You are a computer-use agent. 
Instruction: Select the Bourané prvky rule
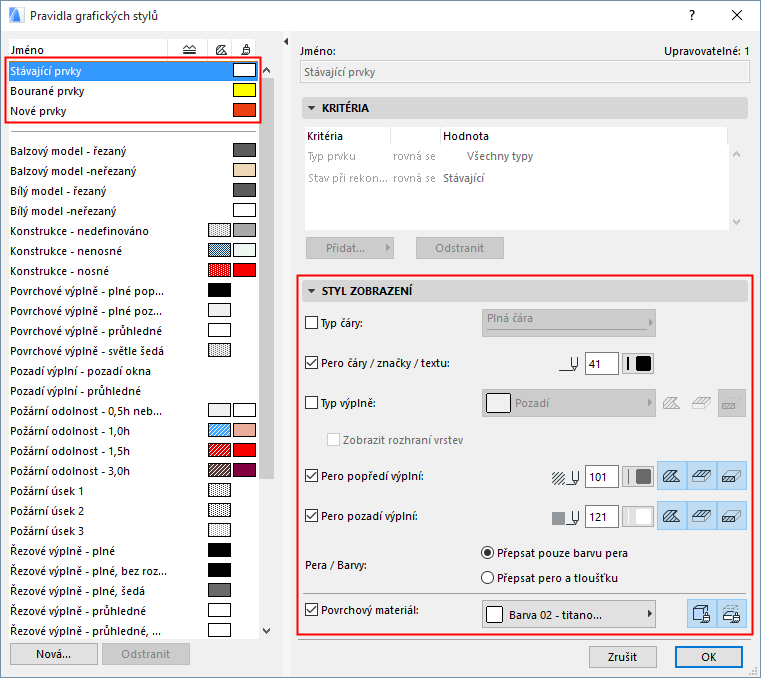pos(133,91)
